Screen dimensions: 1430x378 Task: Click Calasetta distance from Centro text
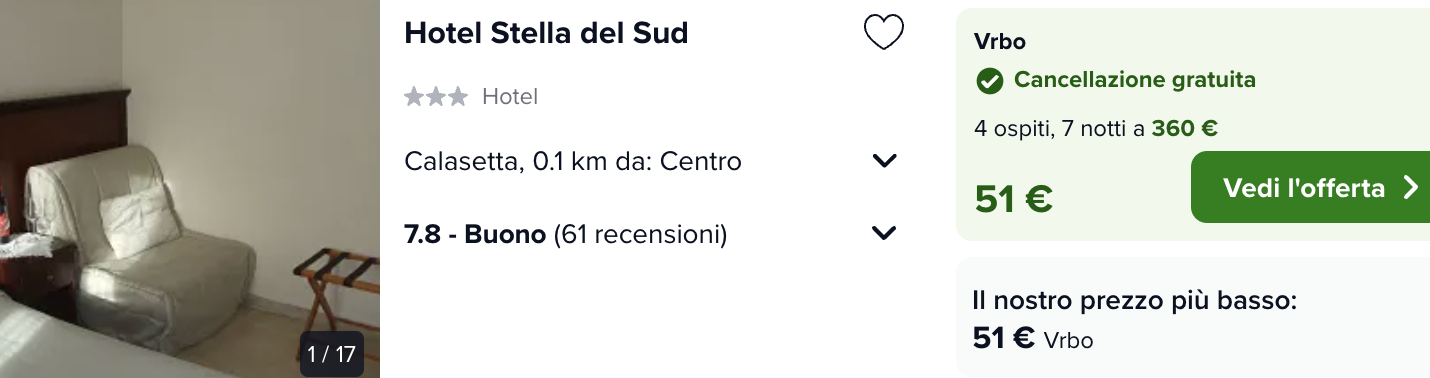(x=573, y=161)
